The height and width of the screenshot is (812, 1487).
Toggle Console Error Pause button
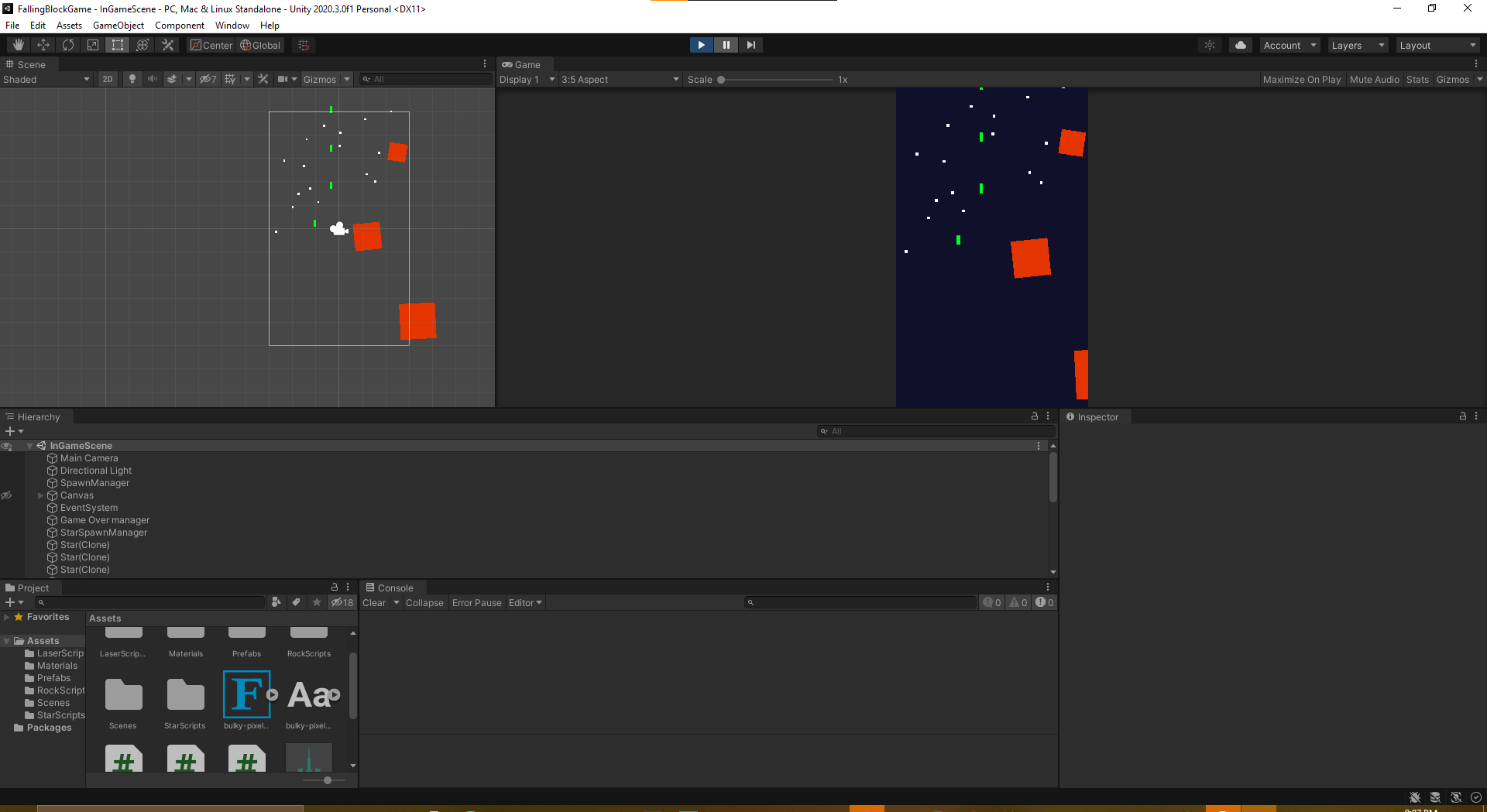[x=476, y=603]
